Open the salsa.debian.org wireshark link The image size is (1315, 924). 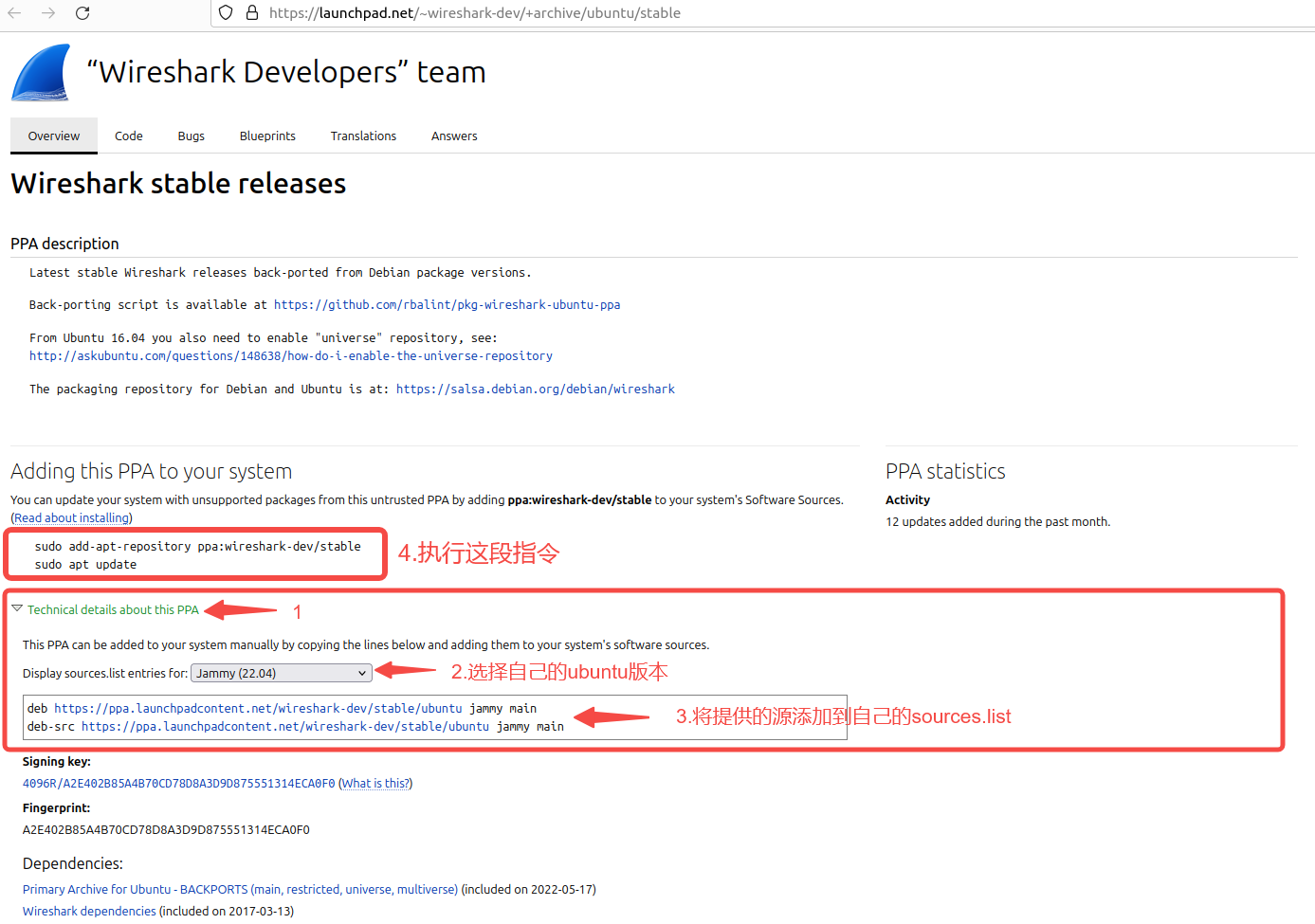point(536,390)
